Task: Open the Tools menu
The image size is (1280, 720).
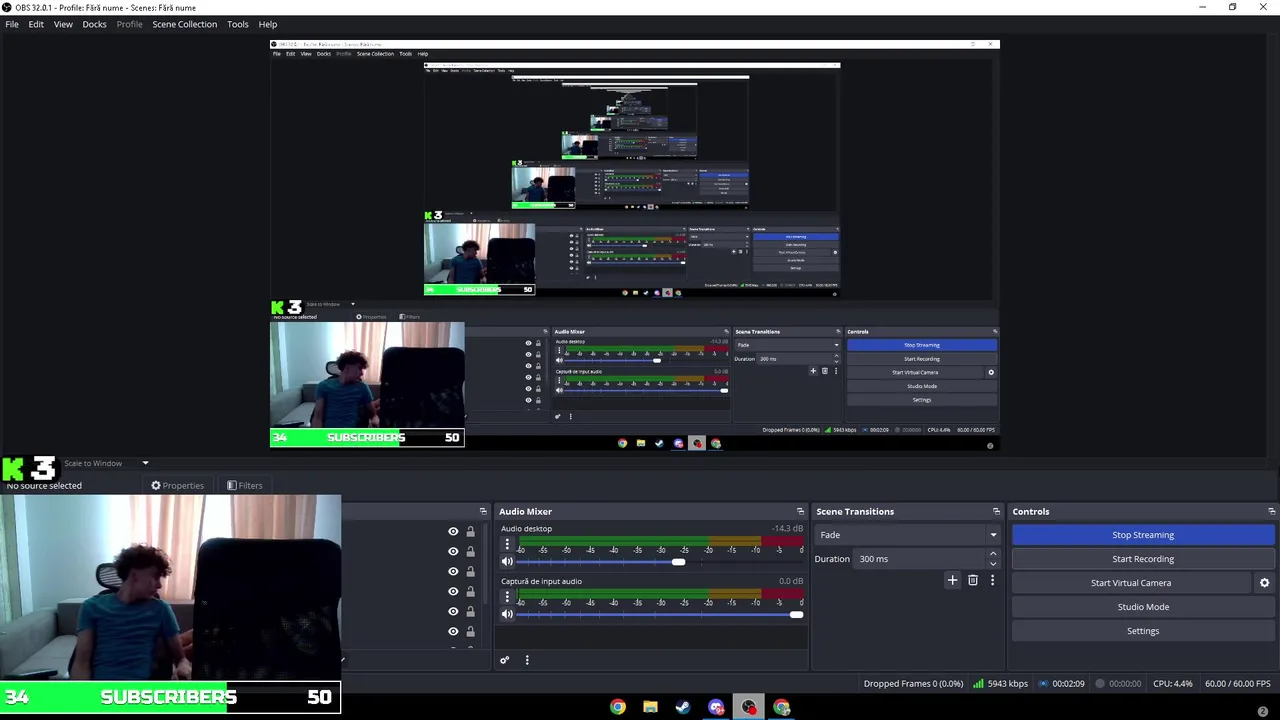Action: point(238,24)
